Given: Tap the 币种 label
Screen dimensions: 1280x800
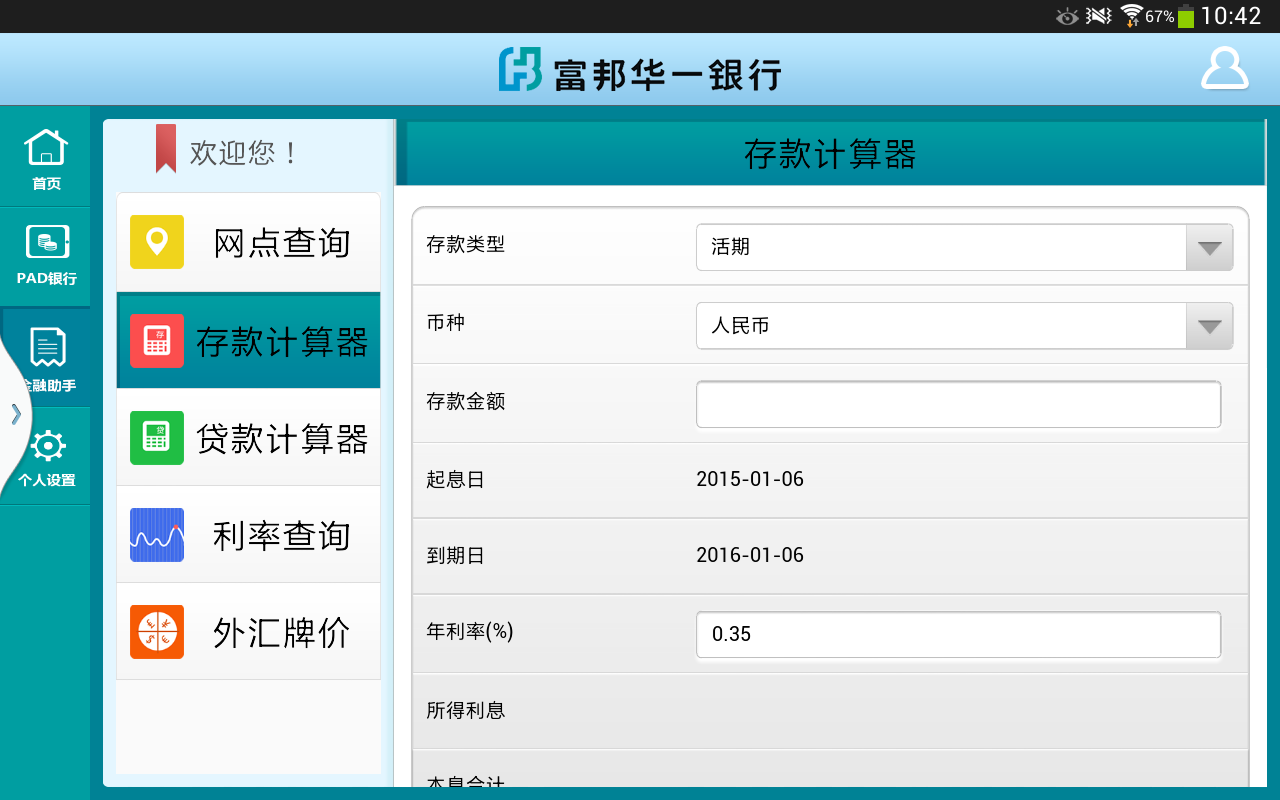Looking at the screenshot, I should click(x=446, y=323).
